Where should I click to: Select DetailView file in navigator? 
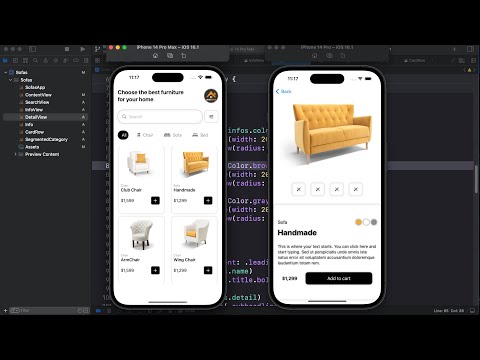tap(36, 117)
